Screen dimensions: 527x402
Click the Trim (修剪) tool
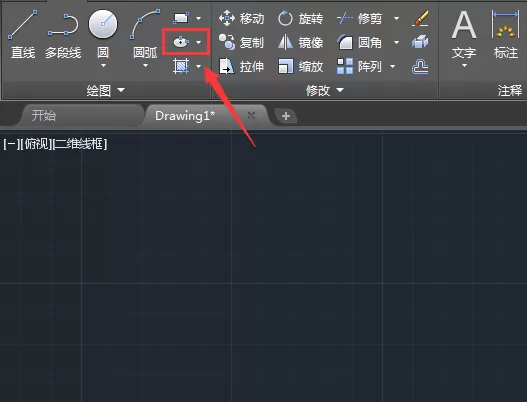359,18
